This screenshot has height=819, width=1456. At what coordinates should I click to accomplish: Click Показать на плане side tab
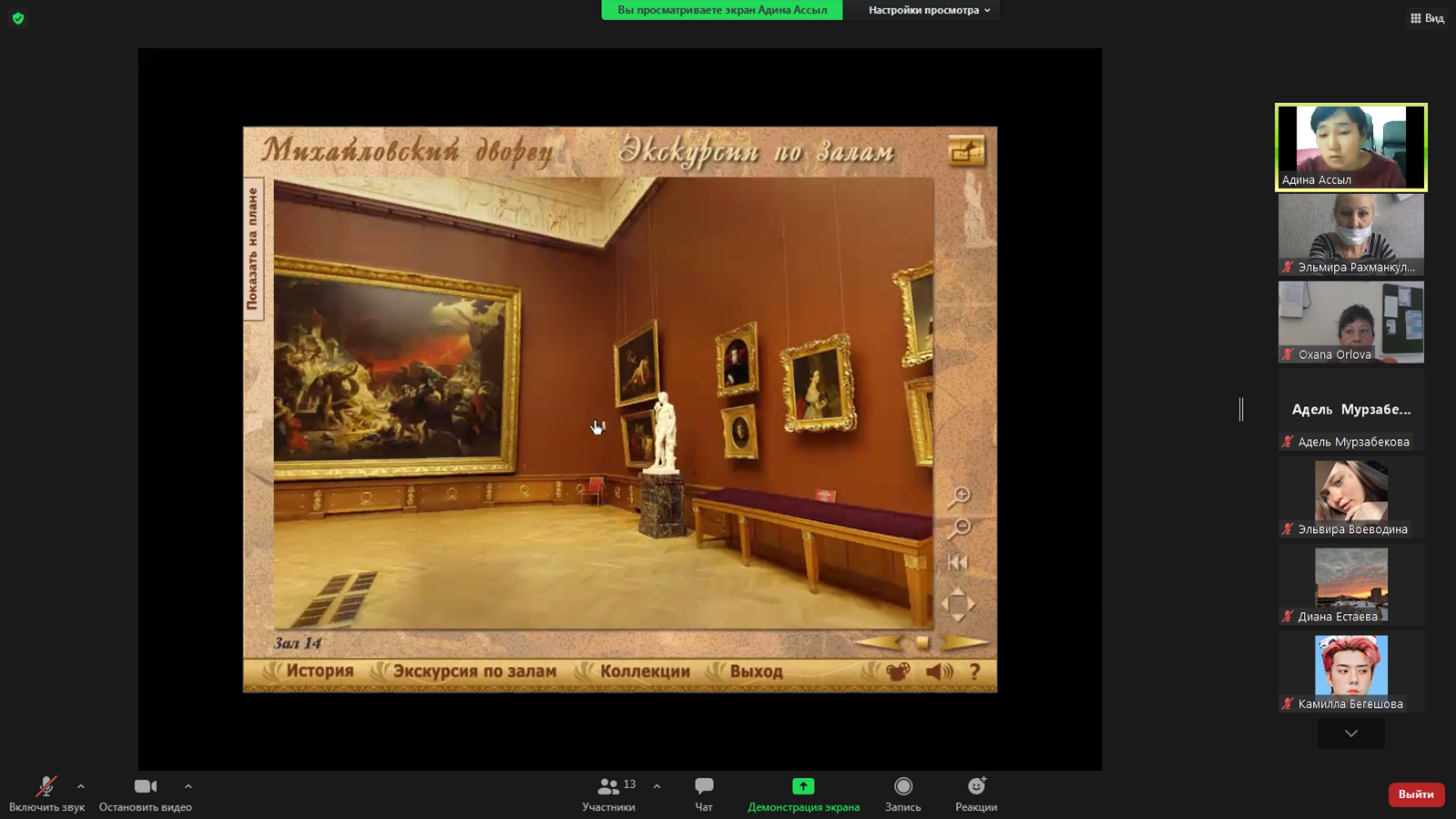point(253,249)
